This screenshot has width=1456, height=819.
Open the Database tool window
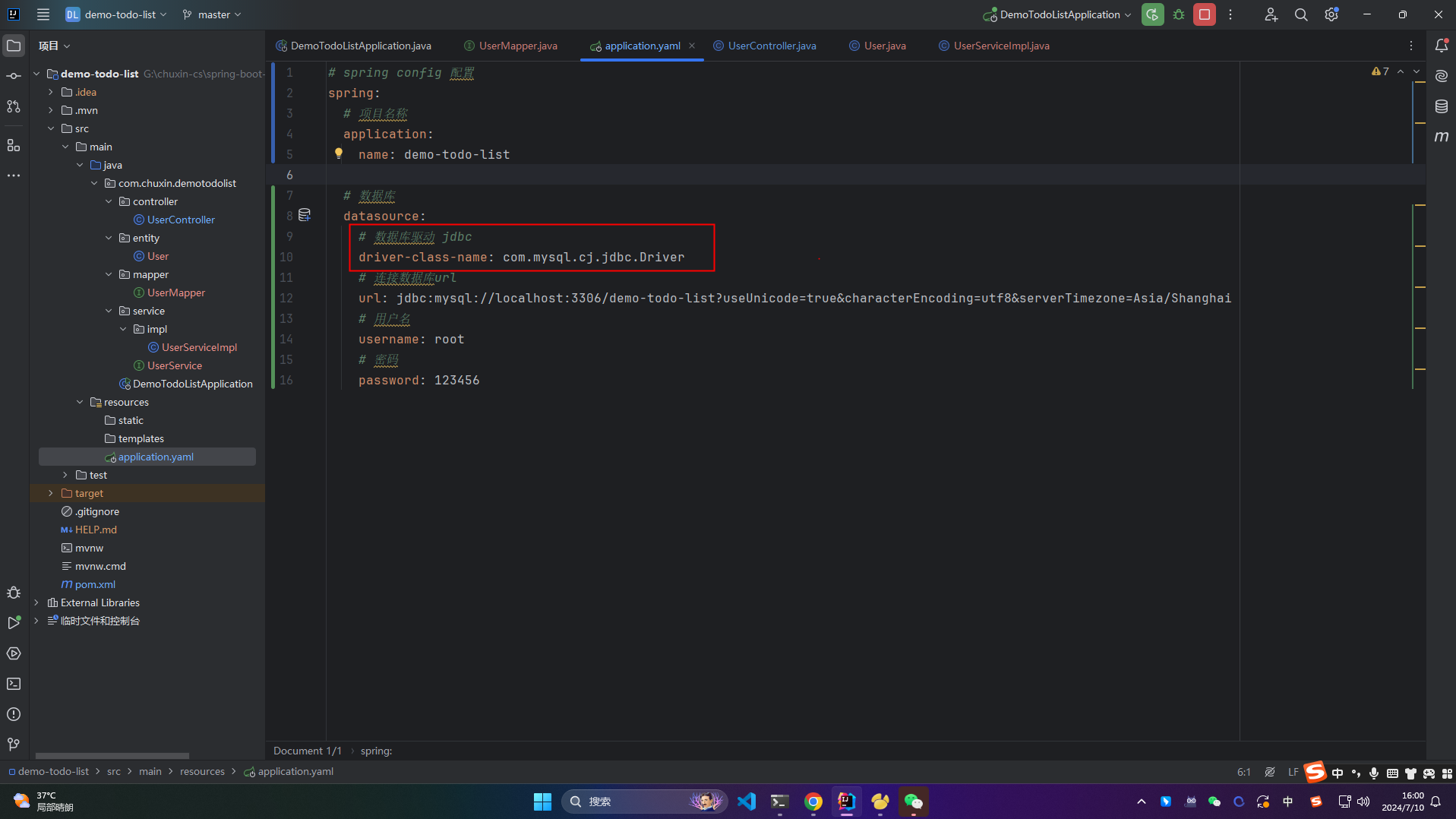pos(1442,106)
